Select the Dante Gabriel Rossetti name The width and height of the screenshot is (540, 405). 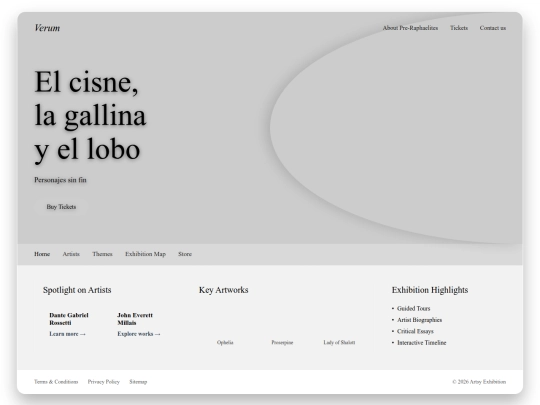pos(69,319)
